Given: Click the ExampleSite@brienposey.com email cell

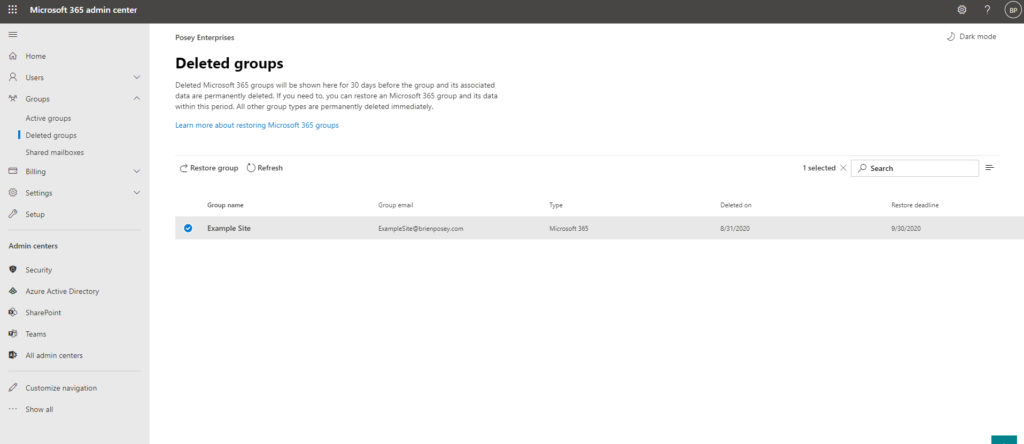Looking at the screenshot, I should point(421,229).
